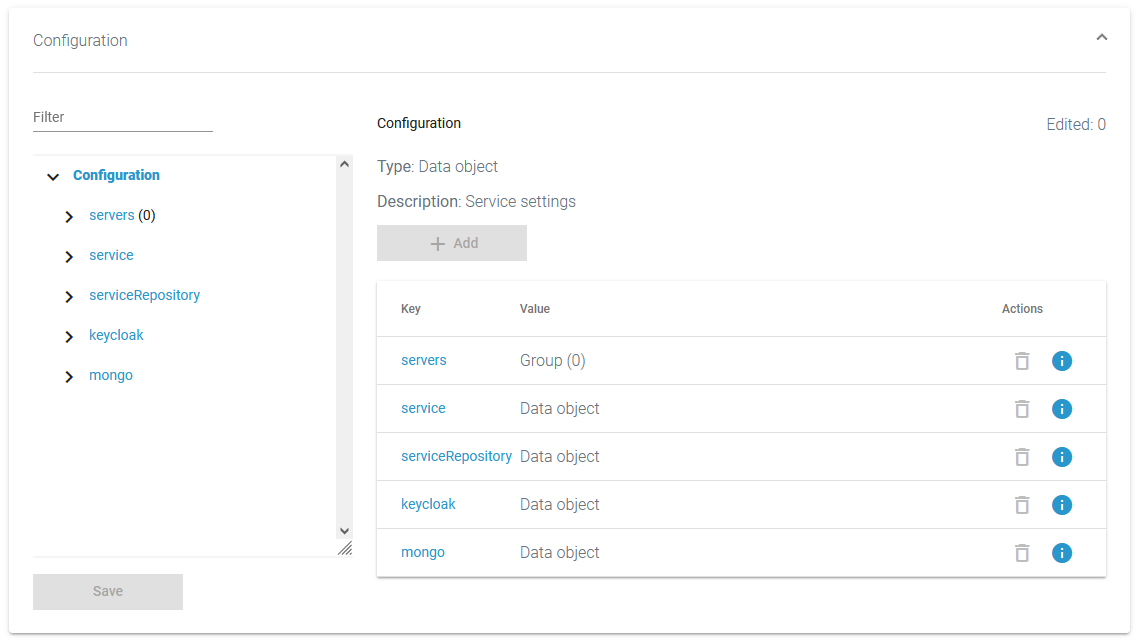Screen dimensions: 1137x641
Task: Click the Save button
Action: pos(107,591)
